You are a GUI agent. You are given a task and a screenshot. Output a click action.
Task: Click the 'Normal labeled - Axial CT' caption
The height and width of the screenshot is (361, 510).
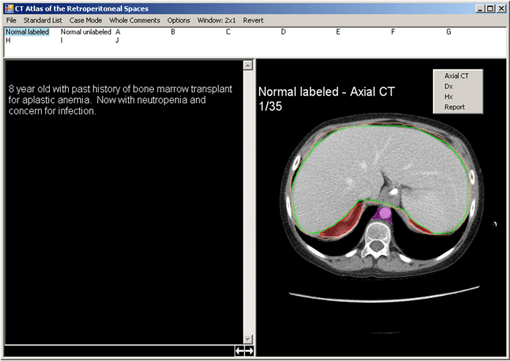coord(326,92)
